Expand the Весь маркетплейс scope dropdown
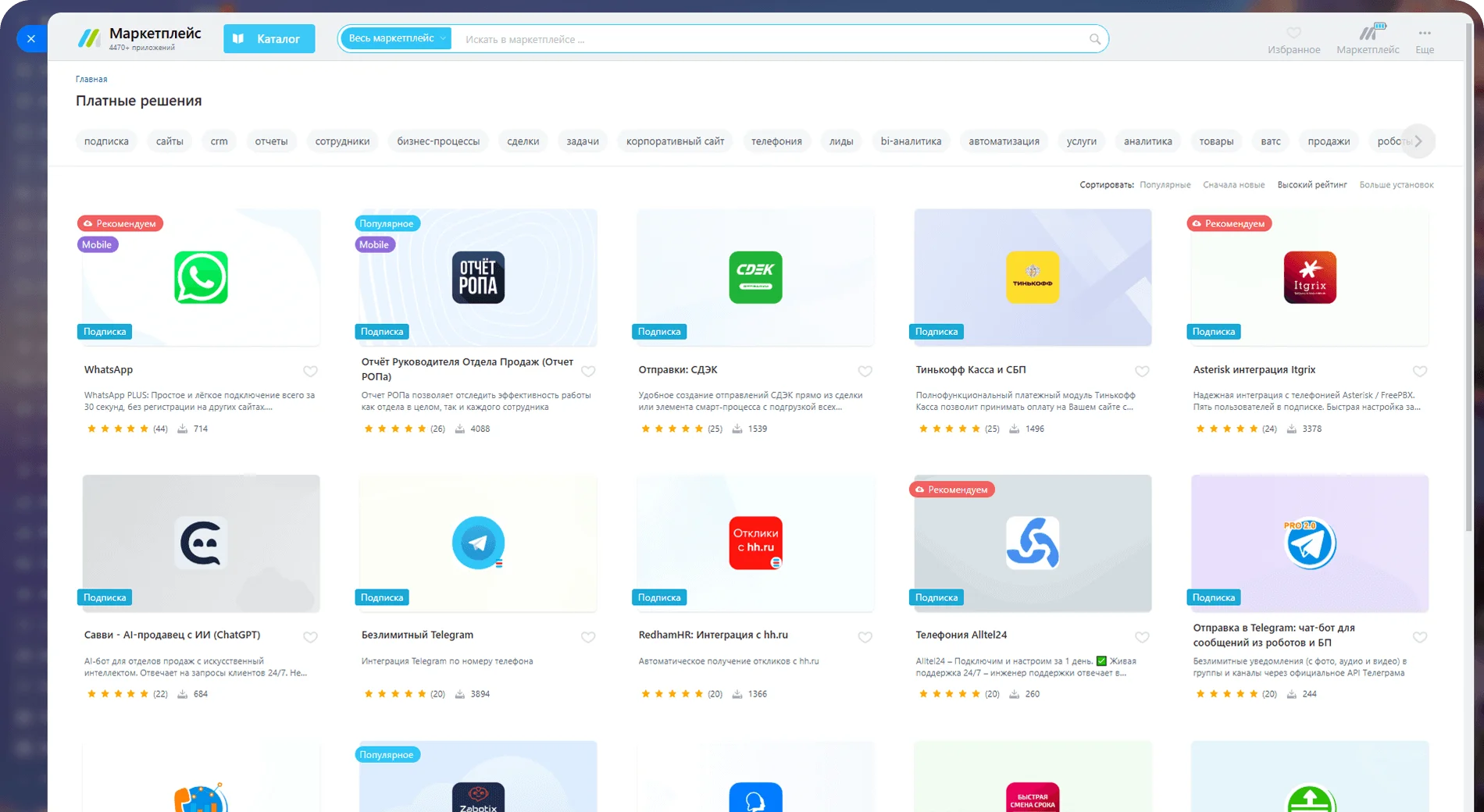 click(x=397, y=38)
